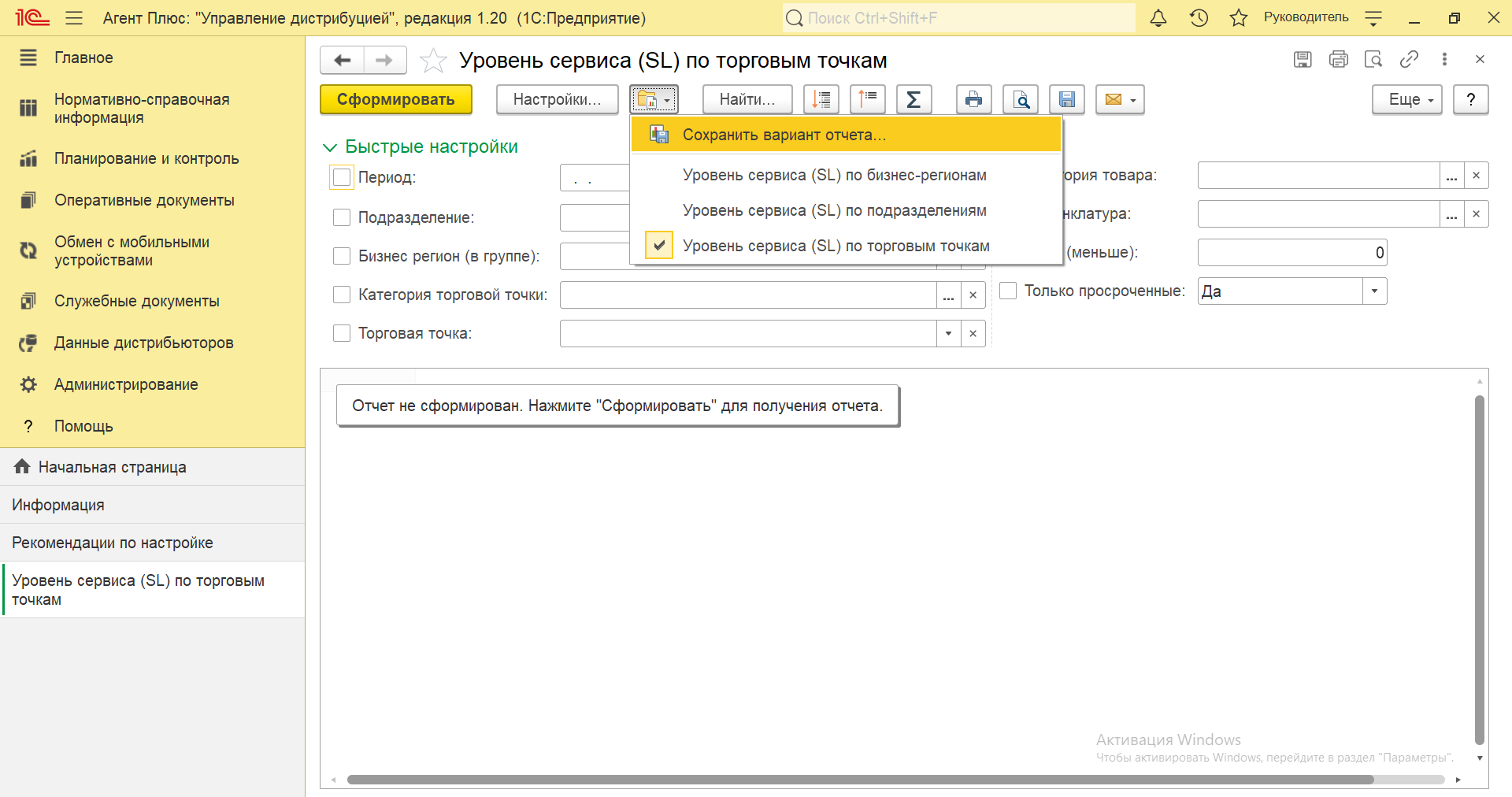The width and height of the screenshot is (1512, 797).
Task: Open Планирование и контроль section
Action: (152, 158)
